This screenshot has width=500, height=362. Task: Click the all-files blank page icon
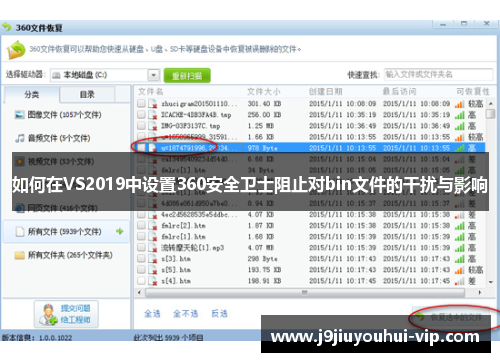tap(20, 231)
